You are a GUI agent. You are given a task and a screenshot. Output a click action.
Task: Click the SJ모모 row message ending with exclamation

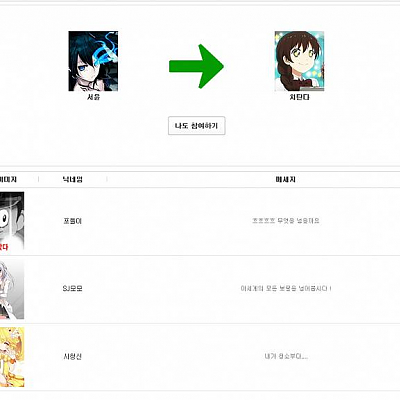(x=286, y=288)
